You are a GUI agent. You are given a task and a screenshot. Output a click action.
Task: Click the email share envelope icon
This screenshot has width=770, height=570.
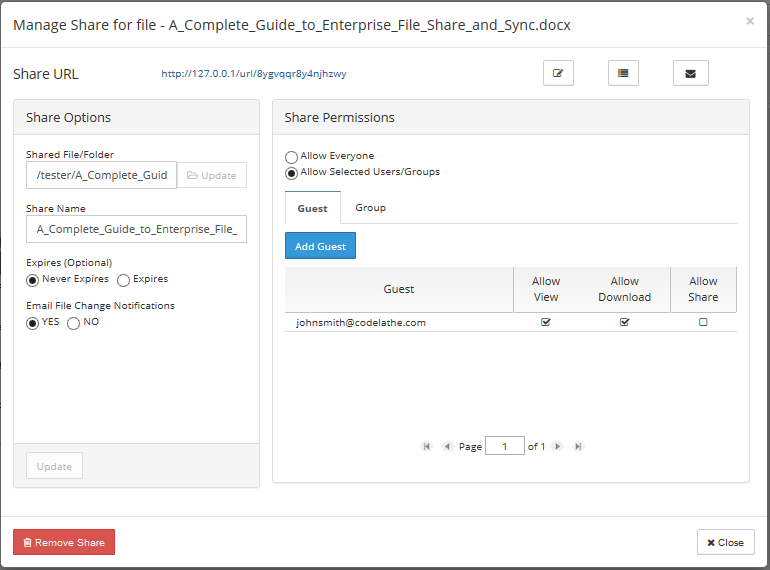[690, 73]
